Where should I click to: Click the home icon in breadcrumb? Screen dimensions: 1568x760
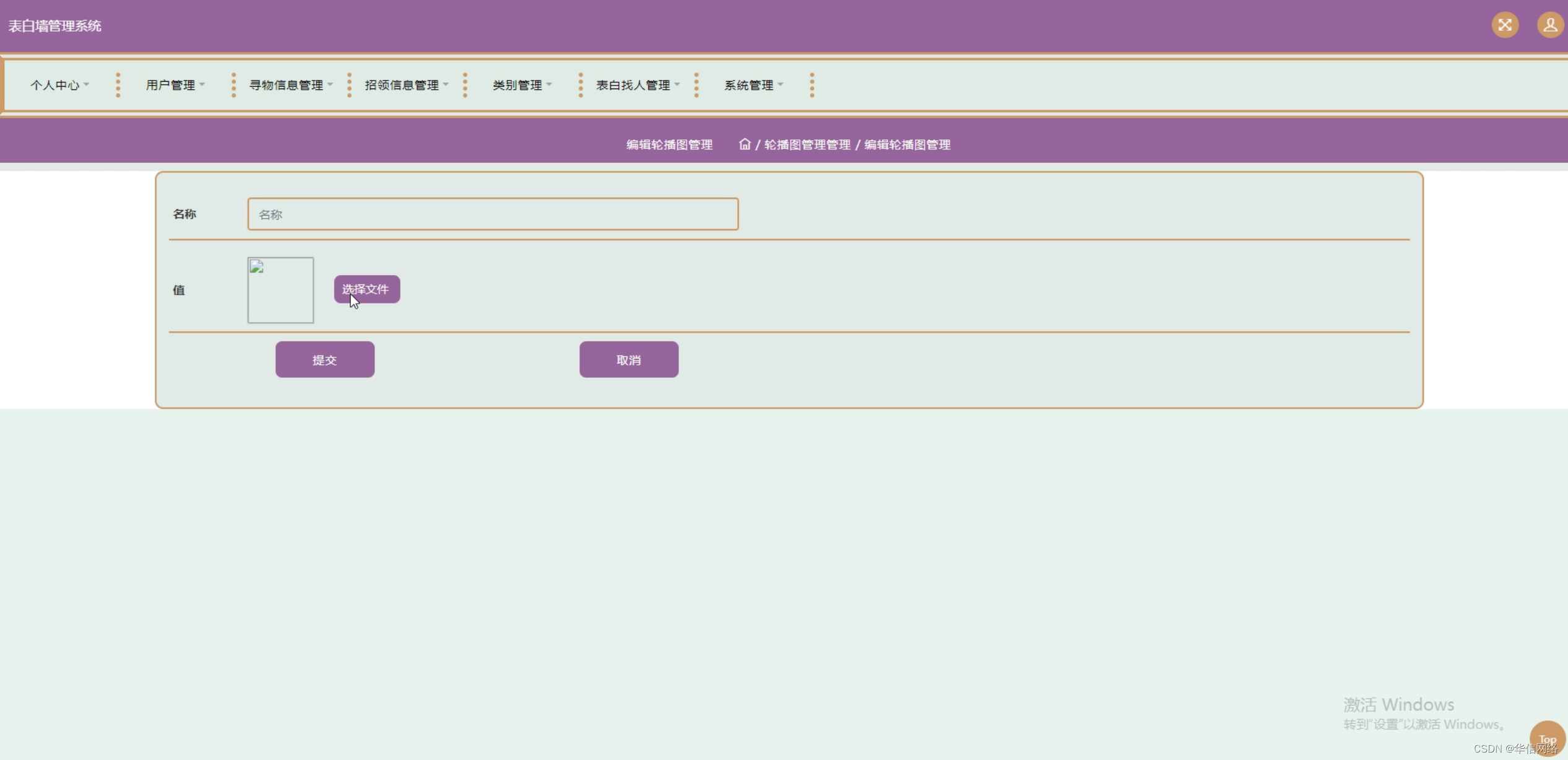745,144
